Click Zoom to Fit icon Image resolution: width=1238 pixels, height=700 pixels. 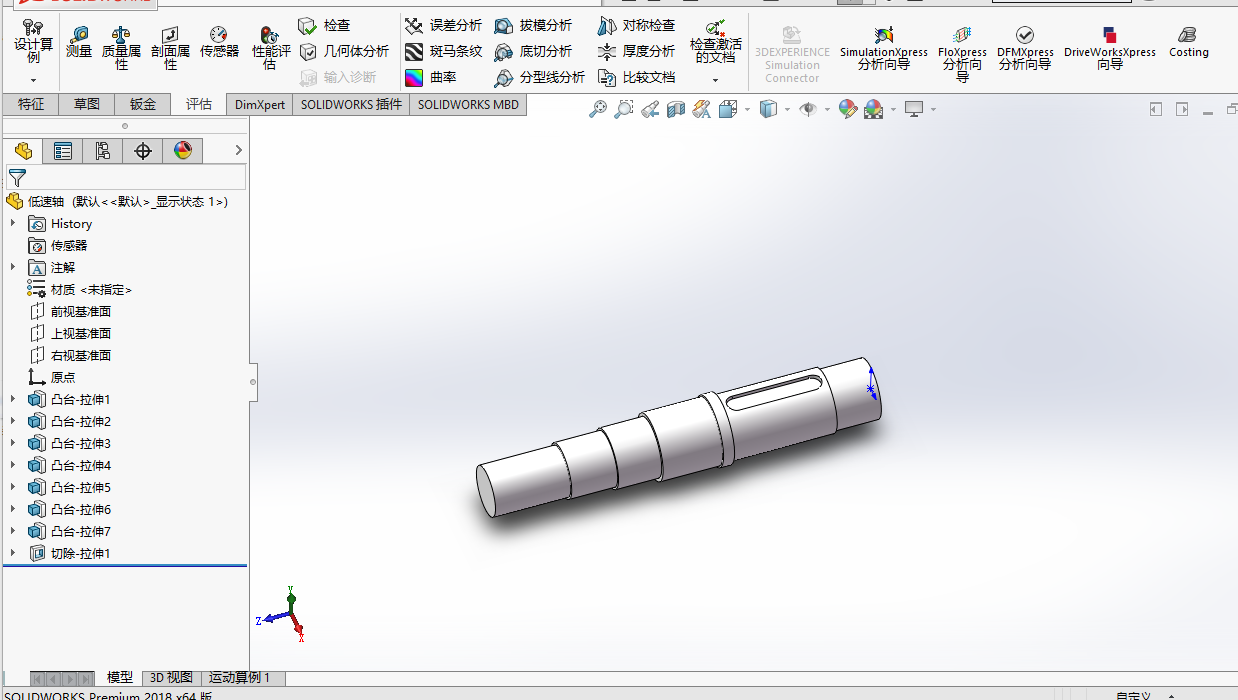[598, 109]
